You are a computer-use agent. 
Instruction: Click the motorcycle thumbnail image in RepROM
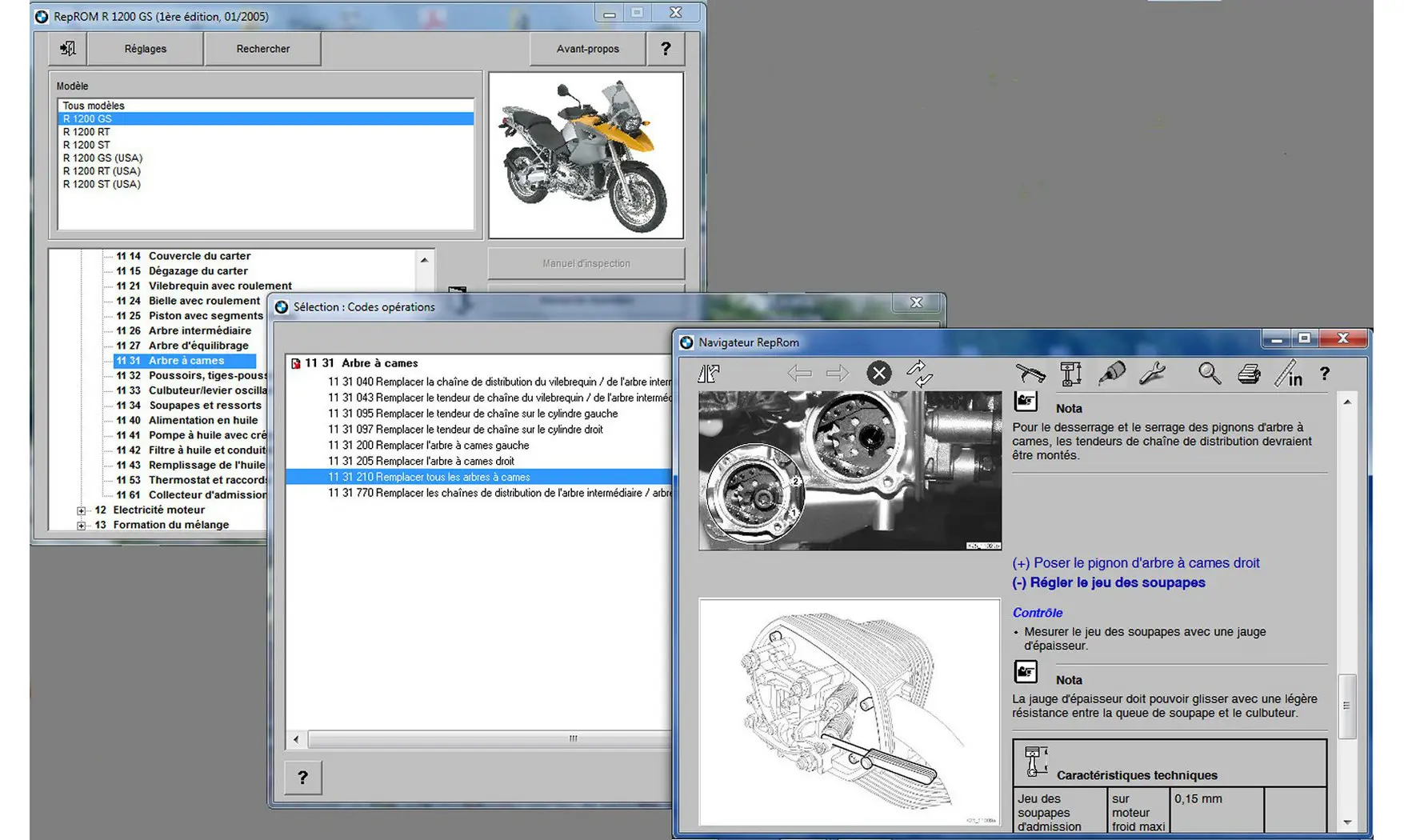click(586, 155)
